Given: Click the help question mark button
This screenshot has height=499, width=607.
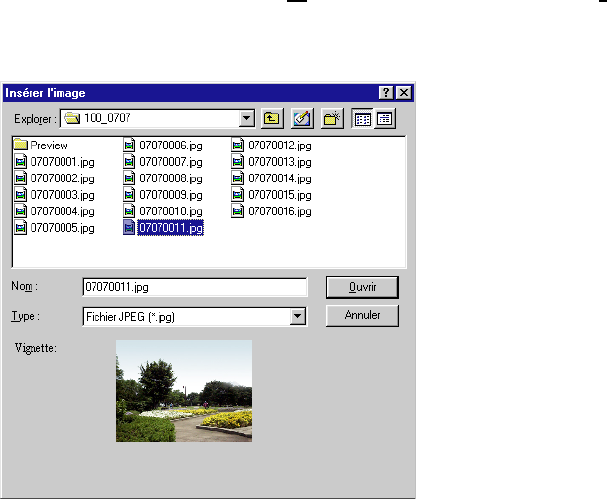Looking at the screenshot, I should tap(386, 93).
